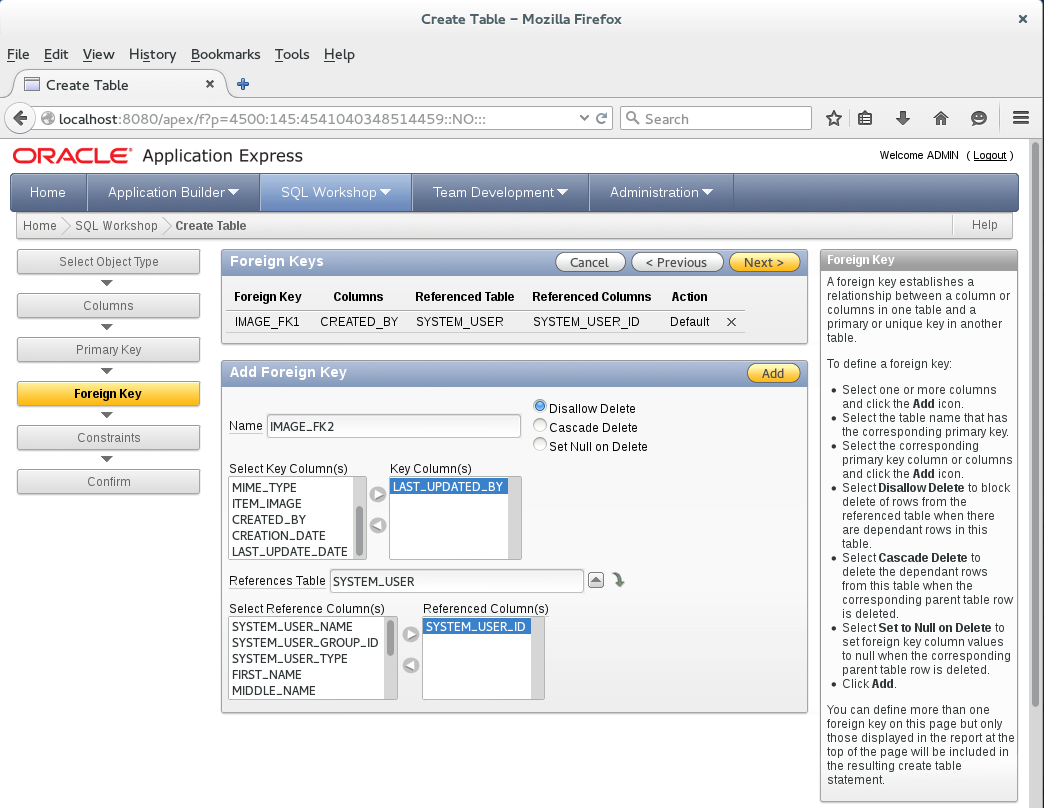This screenshot has width=1044, height=808.
Task: Open URL bar history dropdown arrow
Action: click(584, 118)
